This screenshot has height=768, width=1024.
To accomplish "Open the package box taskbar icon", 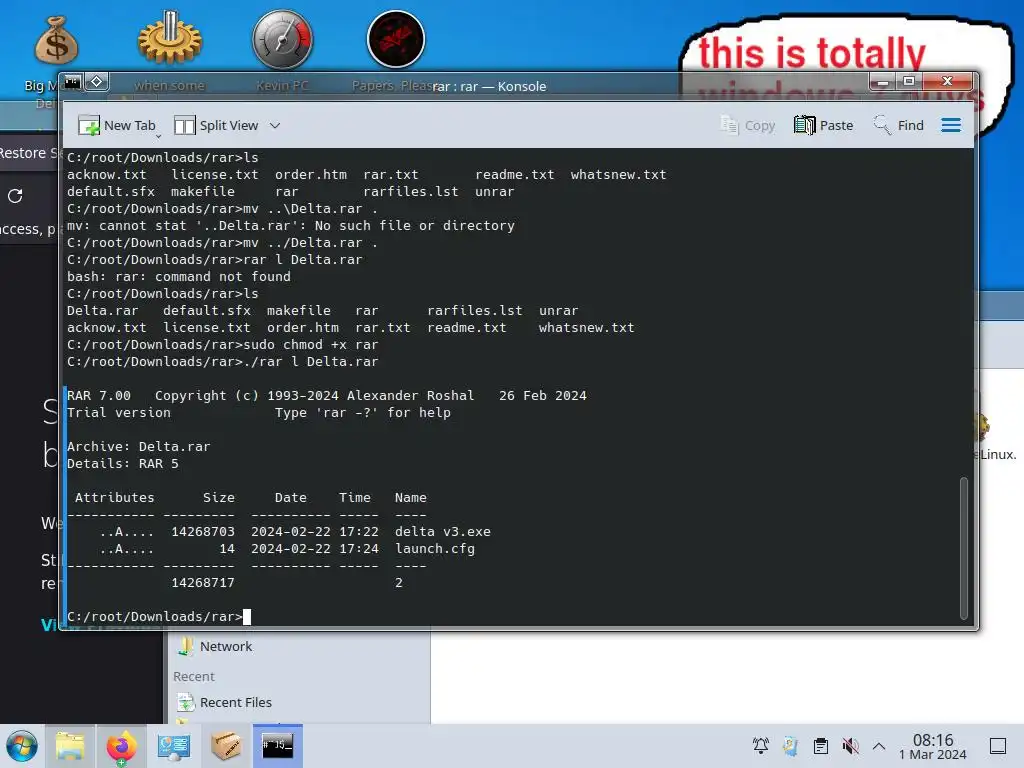I will click(226, 746).
